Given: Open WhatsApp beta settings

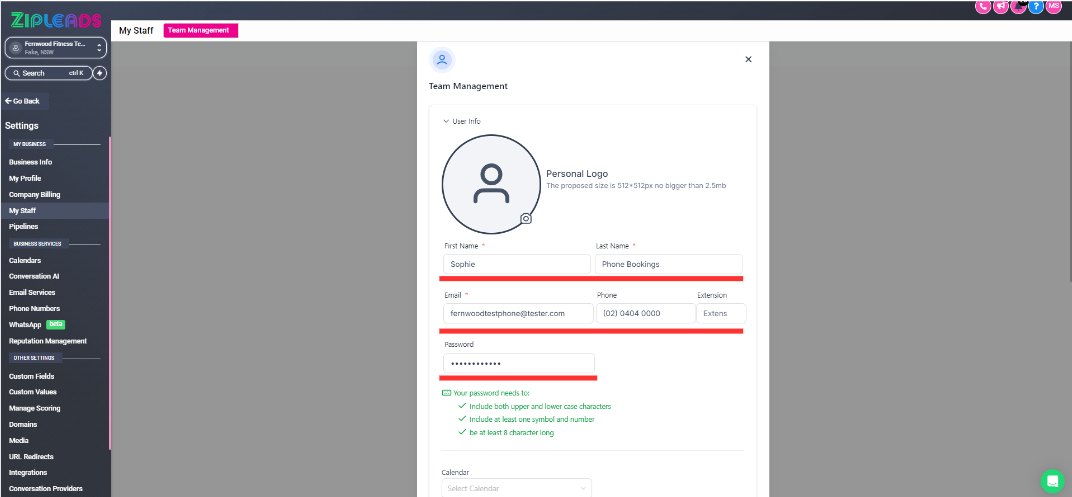Looking at the screenshot, I should tap(37, 325).
